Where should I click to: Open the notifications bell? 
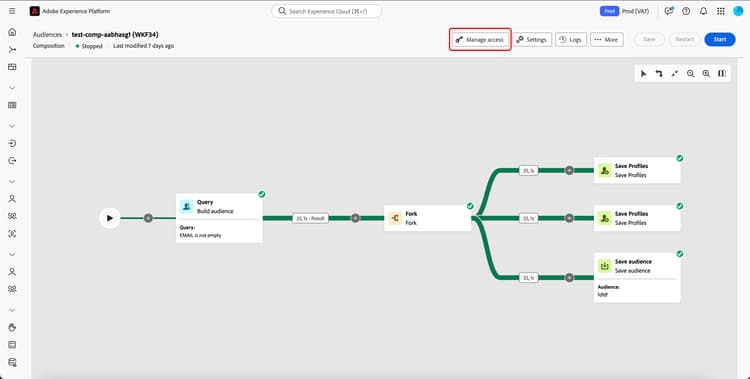pos(703,11)
